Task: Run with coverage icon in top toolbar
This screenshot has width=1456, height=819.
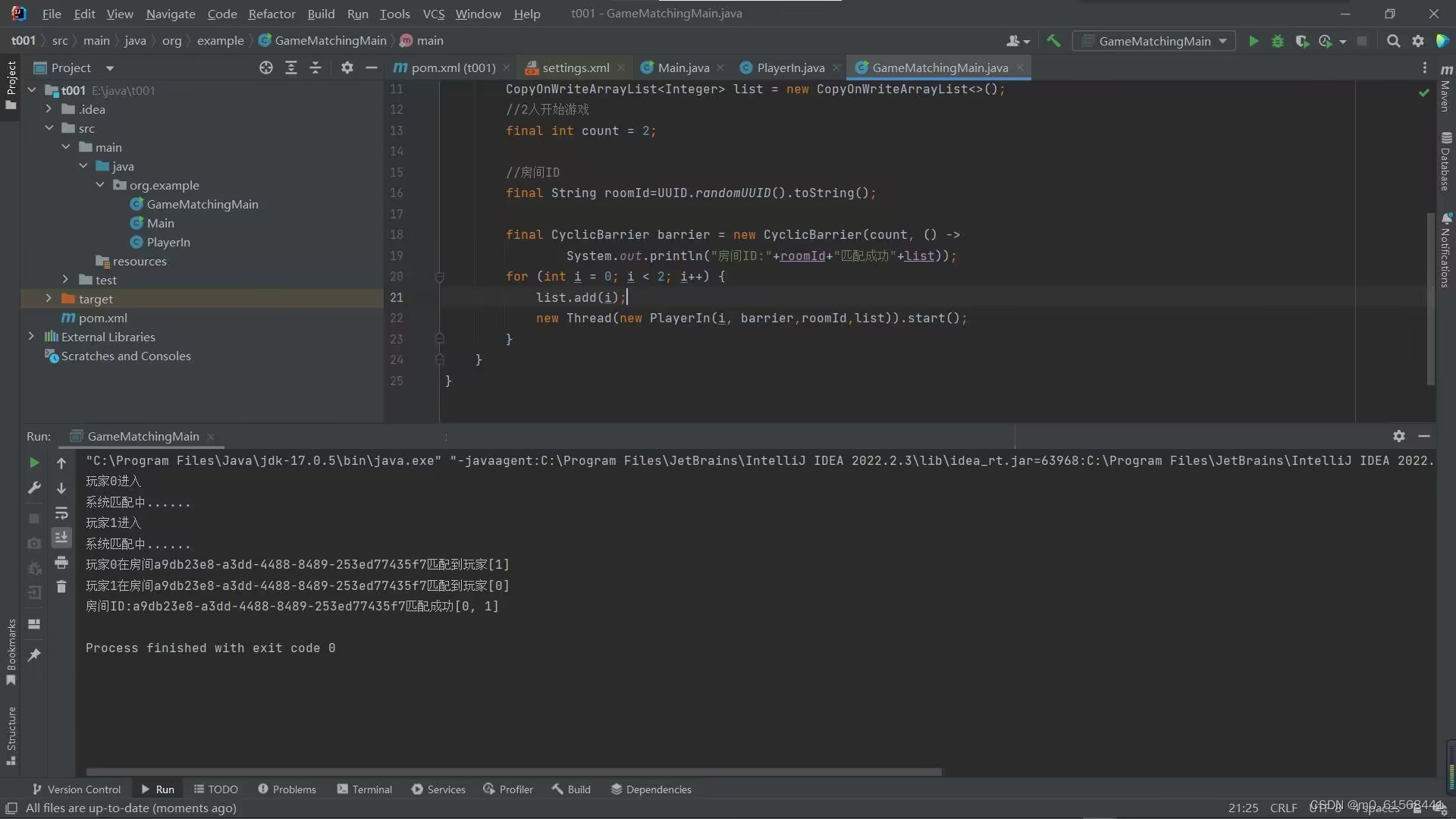Action: (x=1302, y=41)
